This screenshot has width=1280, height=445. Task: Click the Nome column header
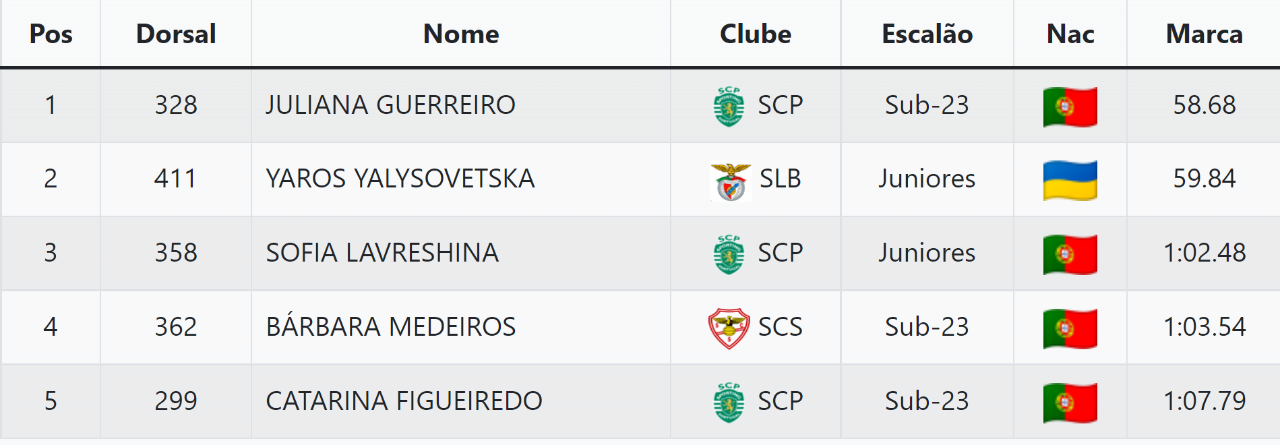[461, 34]
